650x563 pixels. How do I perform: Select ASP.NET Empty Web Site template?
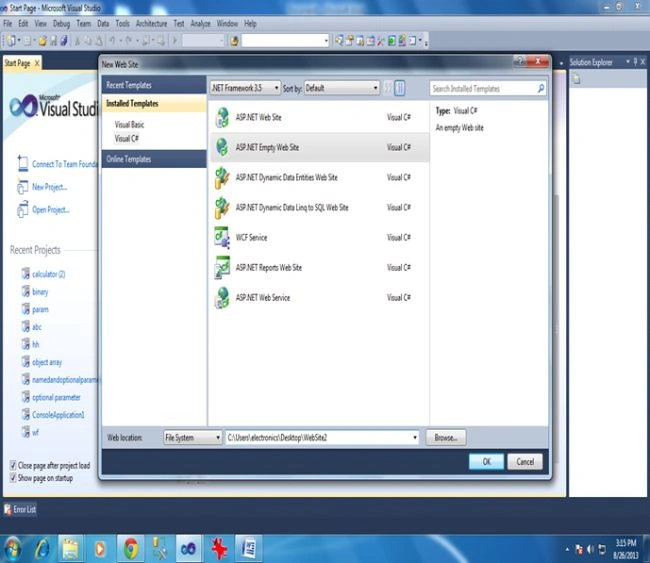click(319, 147)
